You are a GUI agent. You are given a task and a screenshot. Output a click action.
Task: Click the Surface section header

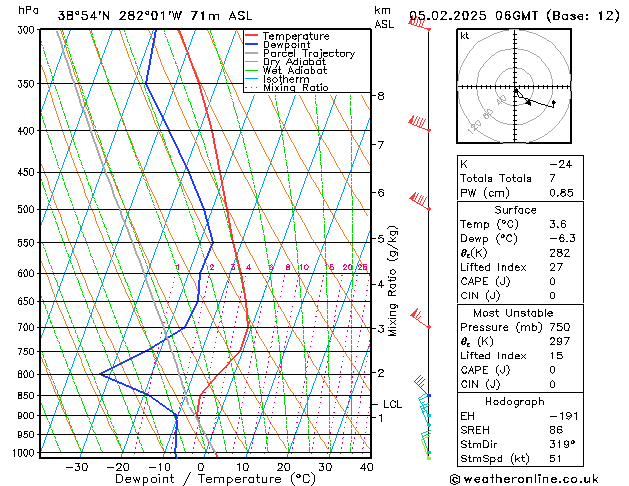pos(514,210)
